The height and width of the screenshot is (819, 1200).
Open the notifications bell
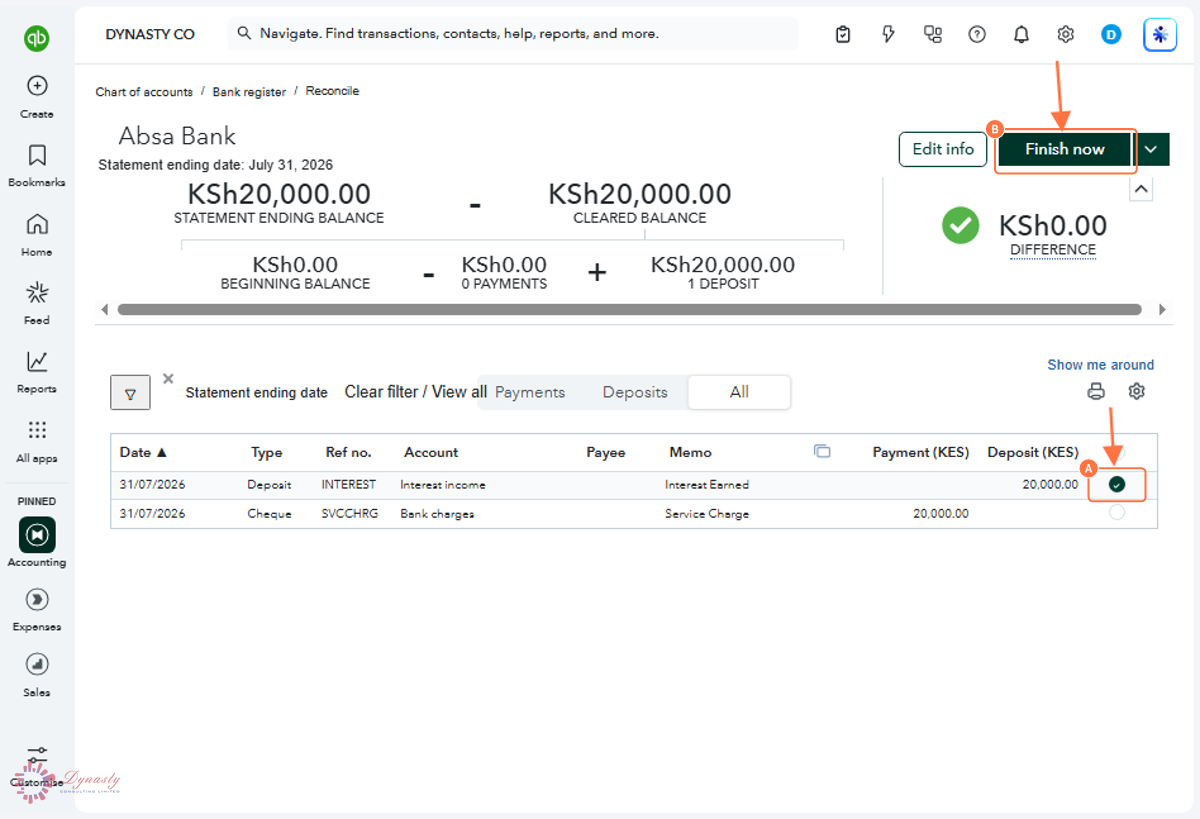pyautogui.click(x=1021, y=35)
